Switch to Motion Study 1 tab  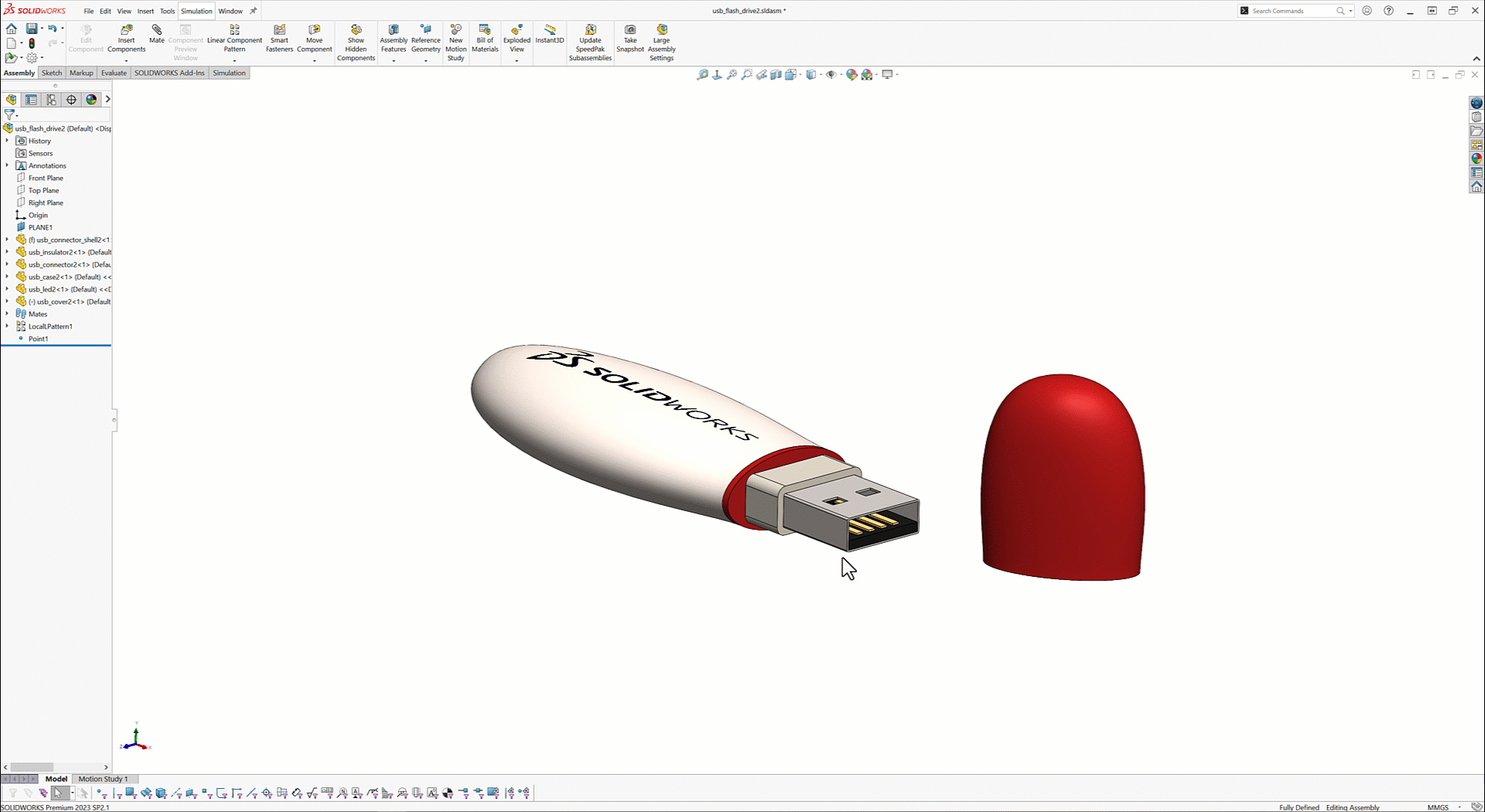(x=103, y=779)
